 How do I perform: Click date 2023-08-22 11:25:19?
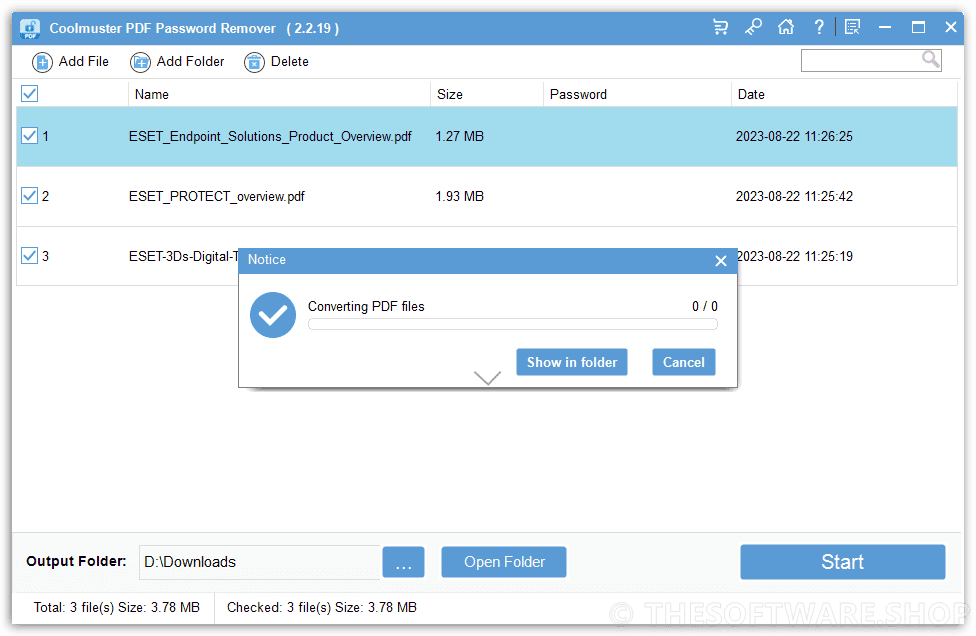coord(794,256)
